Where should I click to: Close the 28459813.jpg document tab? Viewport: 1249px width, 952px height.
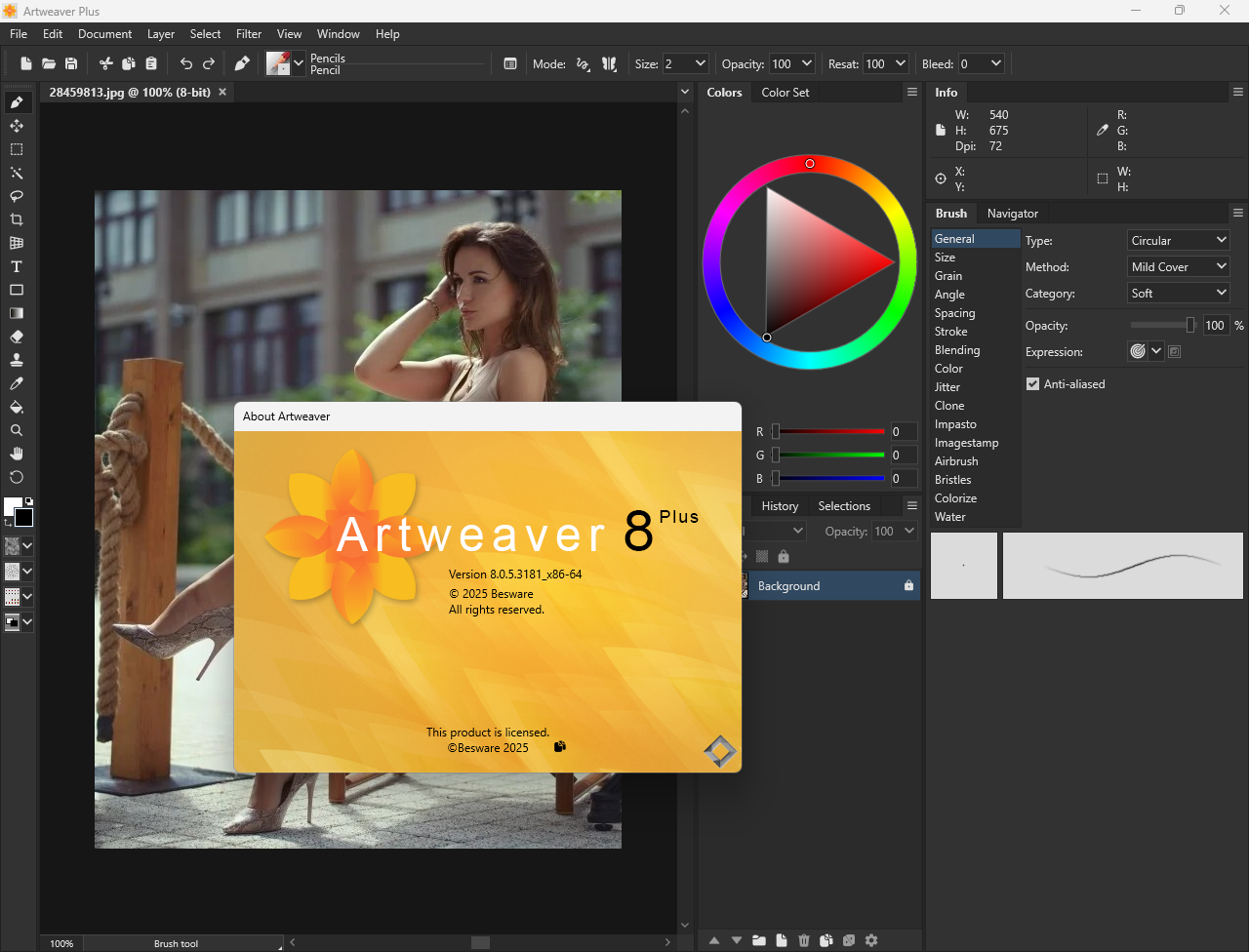222,92
